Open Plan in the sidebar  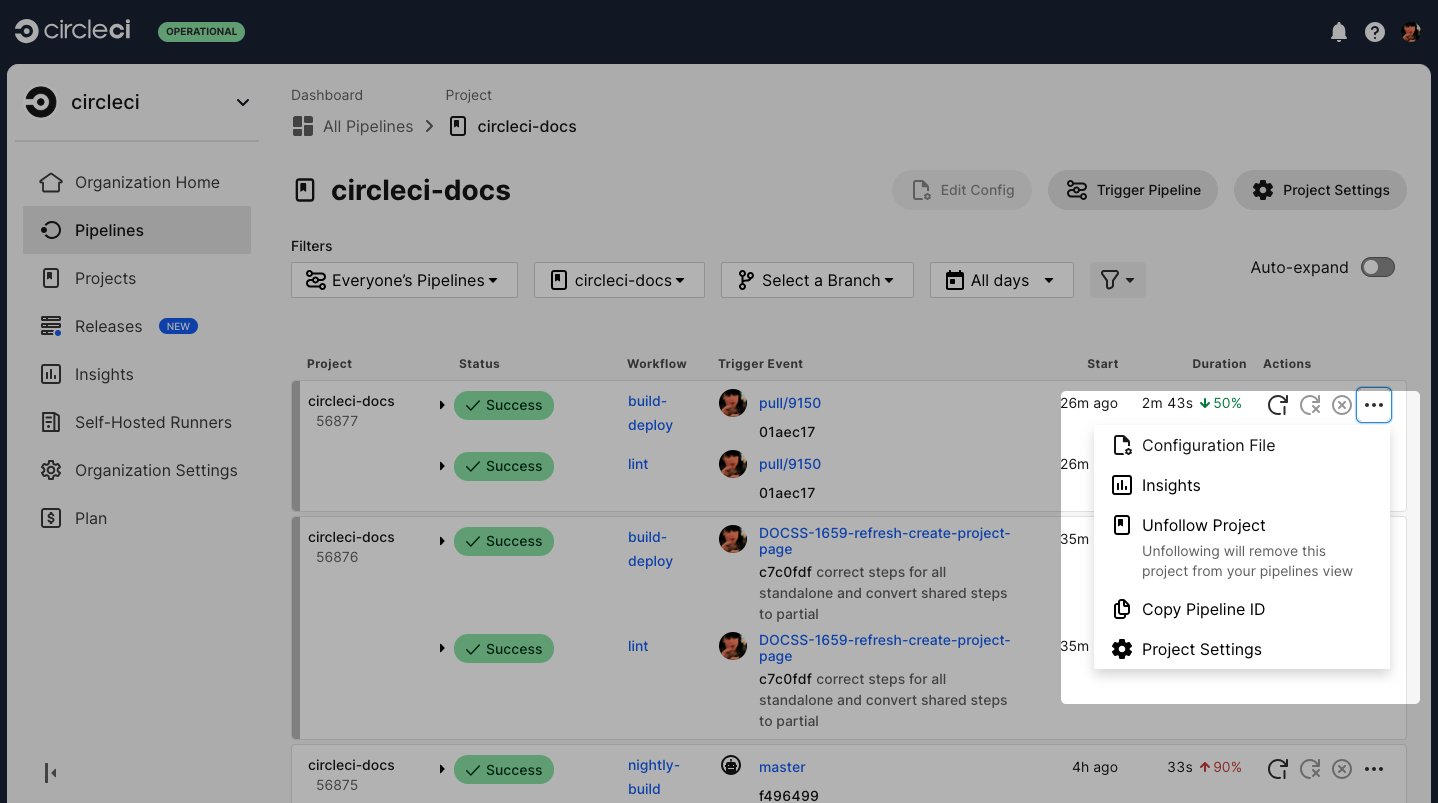click(x=137, y=518)
